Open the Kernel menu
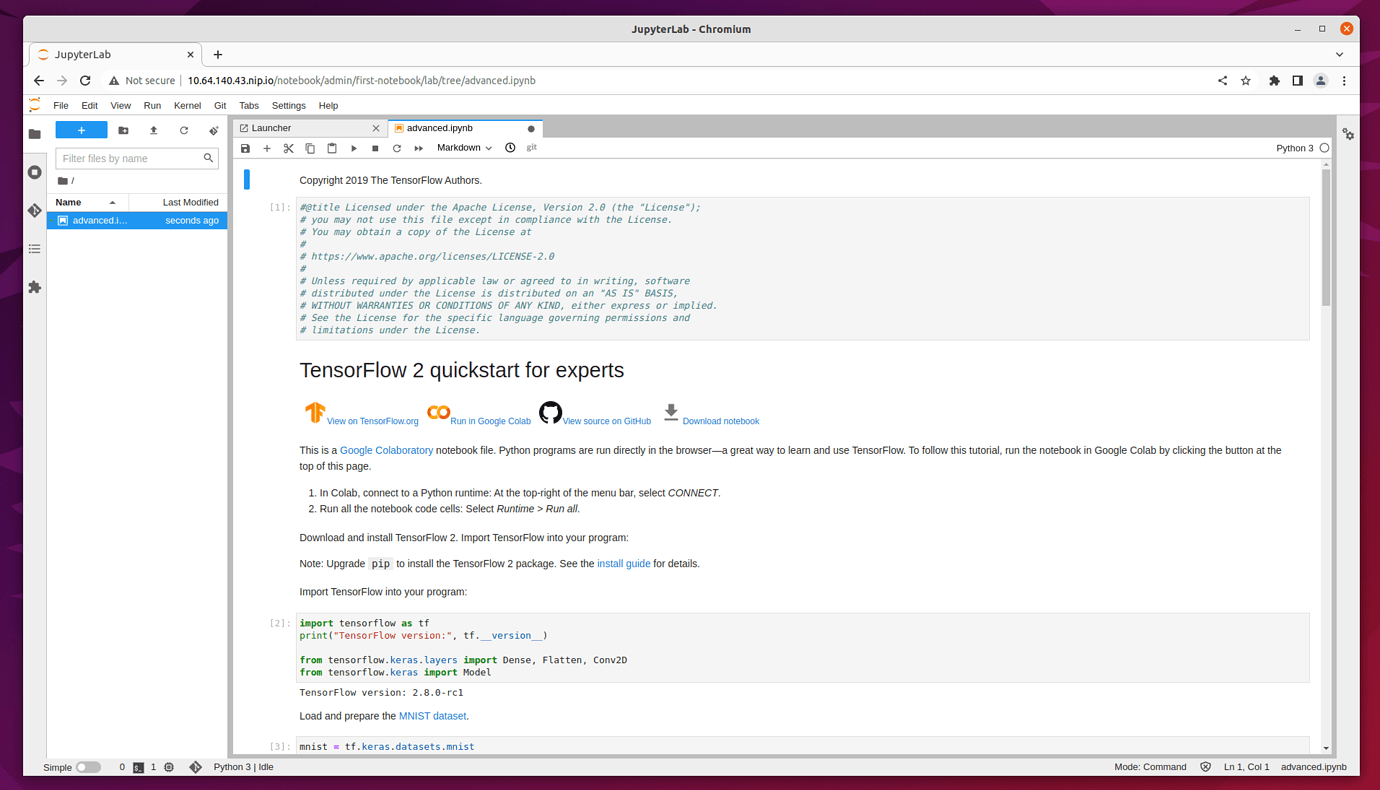 187,105
